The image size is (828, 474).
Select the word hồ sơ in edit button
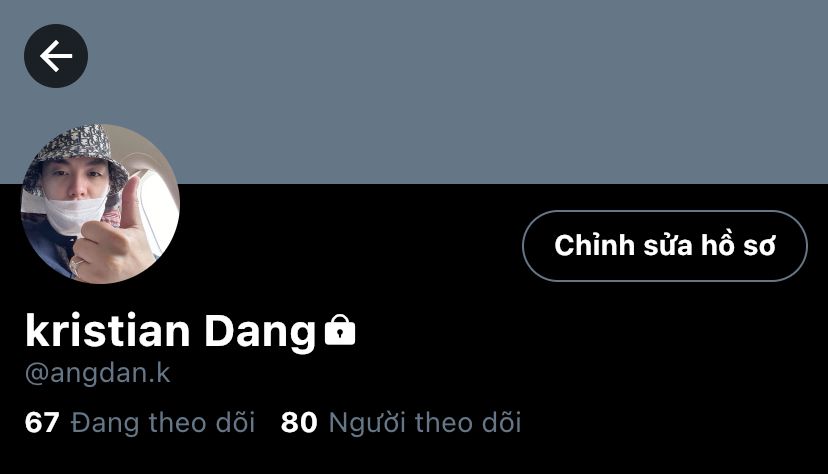coord(738,245)
